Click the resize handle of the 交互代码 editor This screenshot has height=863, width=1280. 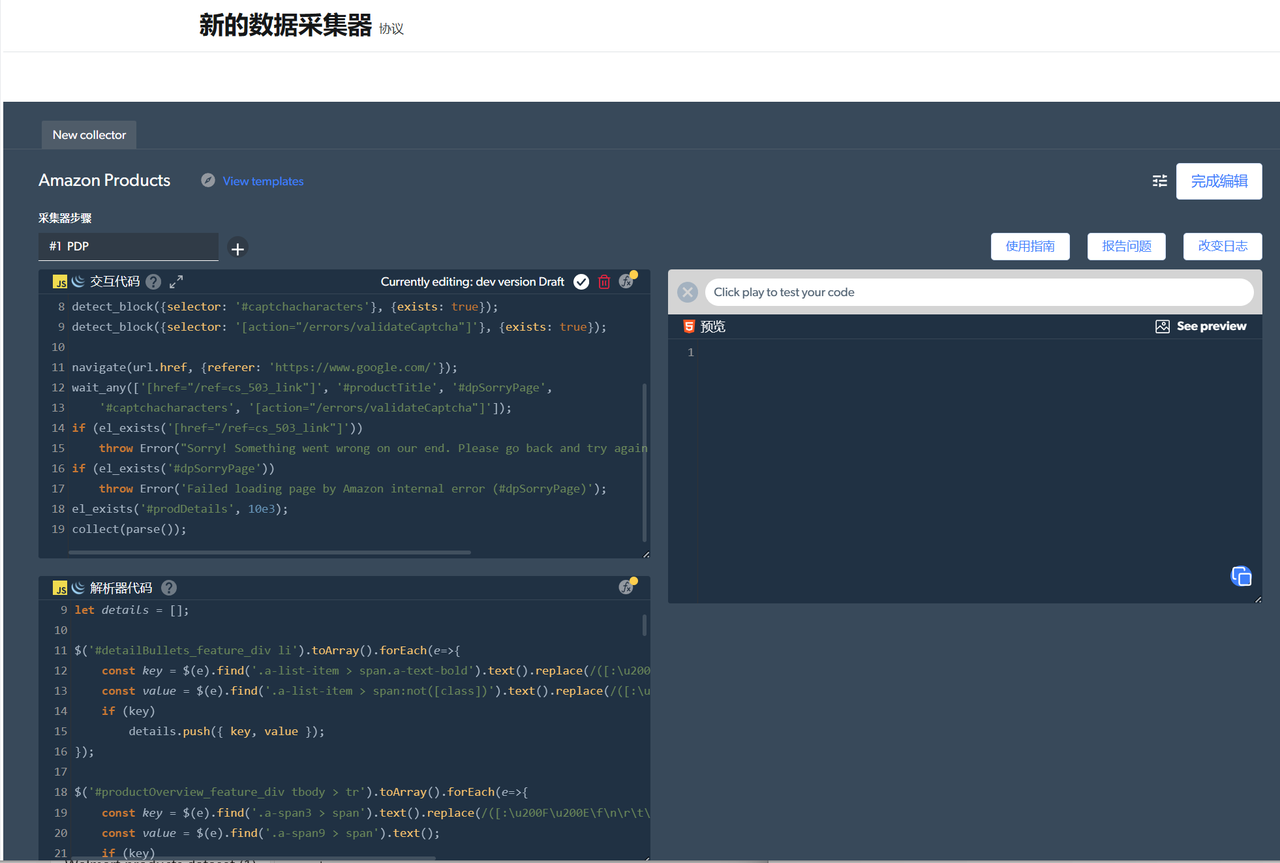pos(645,554)
